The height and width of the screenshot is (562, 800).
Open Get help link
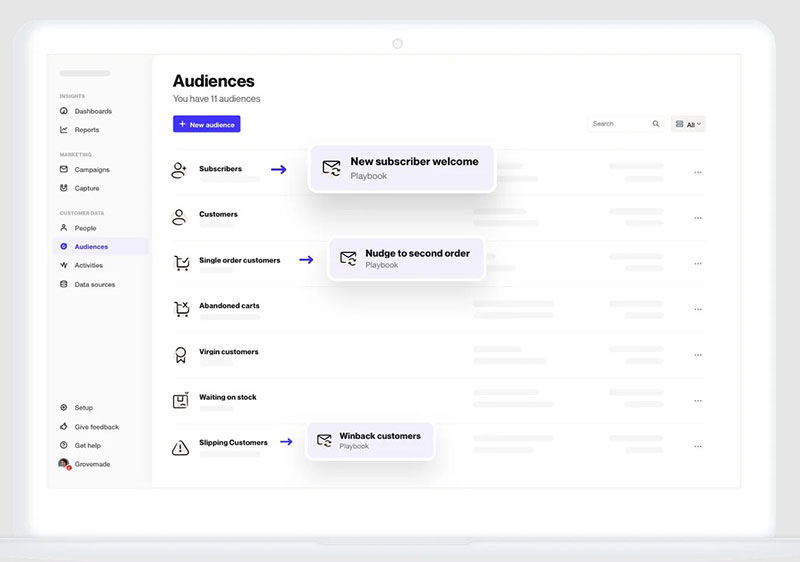tap(87, 446)
